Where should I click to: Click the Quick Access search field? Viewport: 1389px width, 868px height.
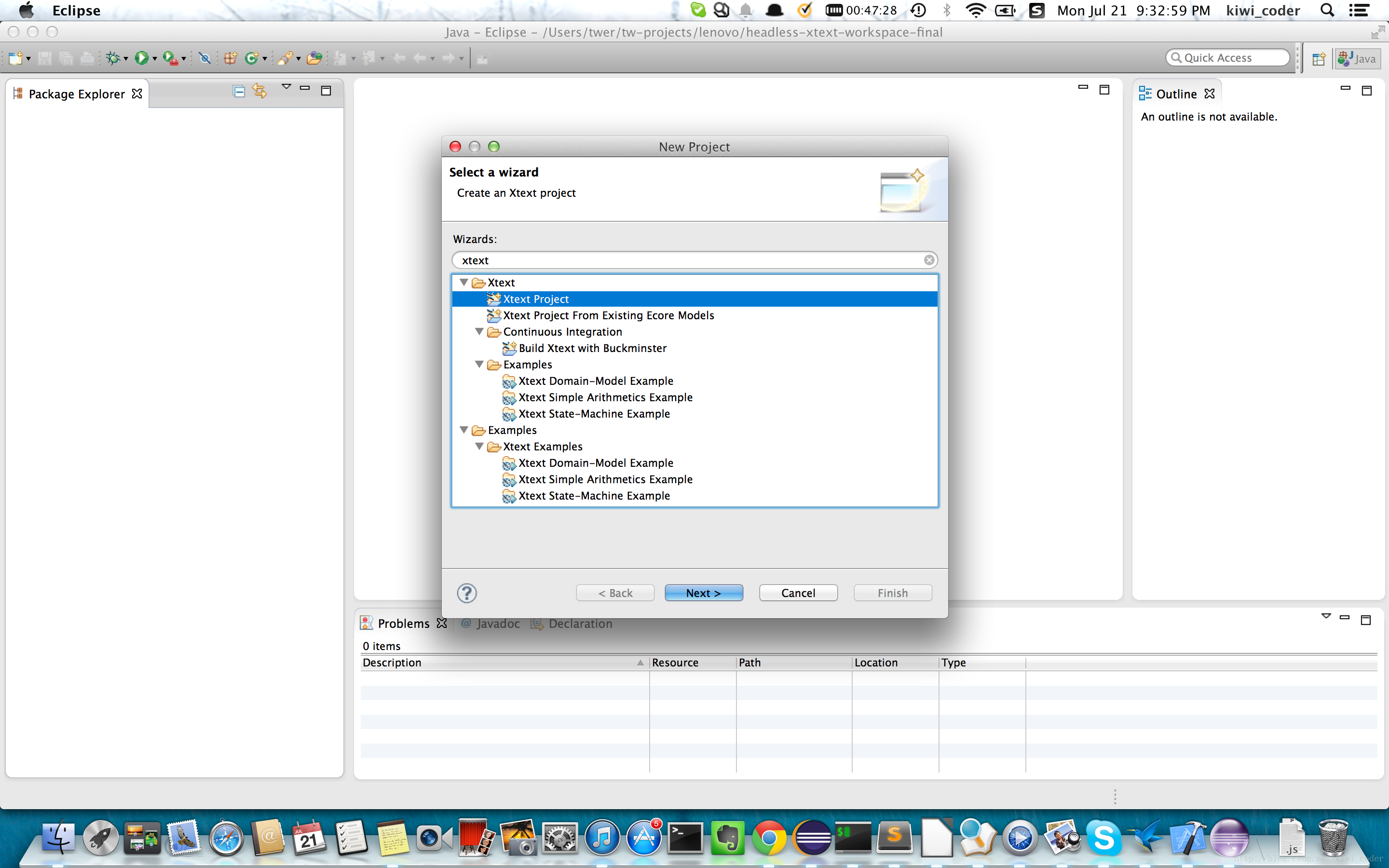1228,57
